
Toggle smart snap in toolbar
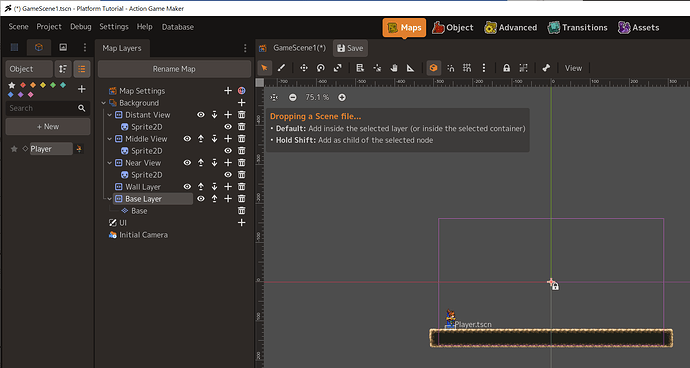(451, 68)
